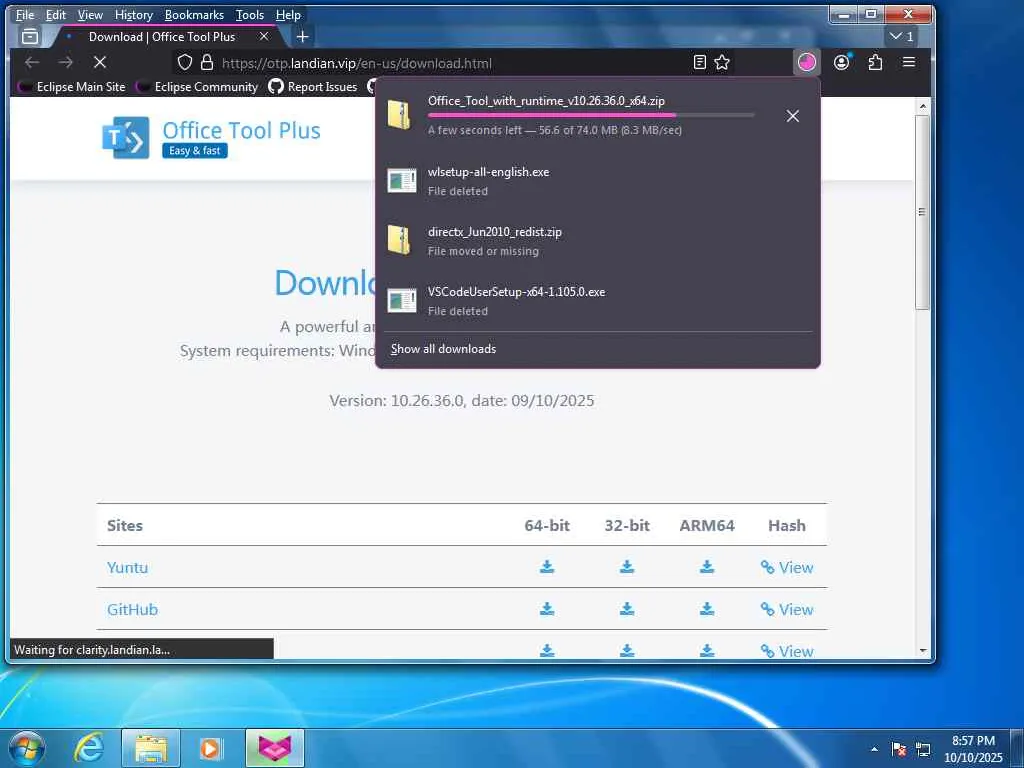This screenshot has width=1024, height=768.
Task: Open Eclipse Main Site bookmark
Action: pyautogui.click(x=71, y=87)
